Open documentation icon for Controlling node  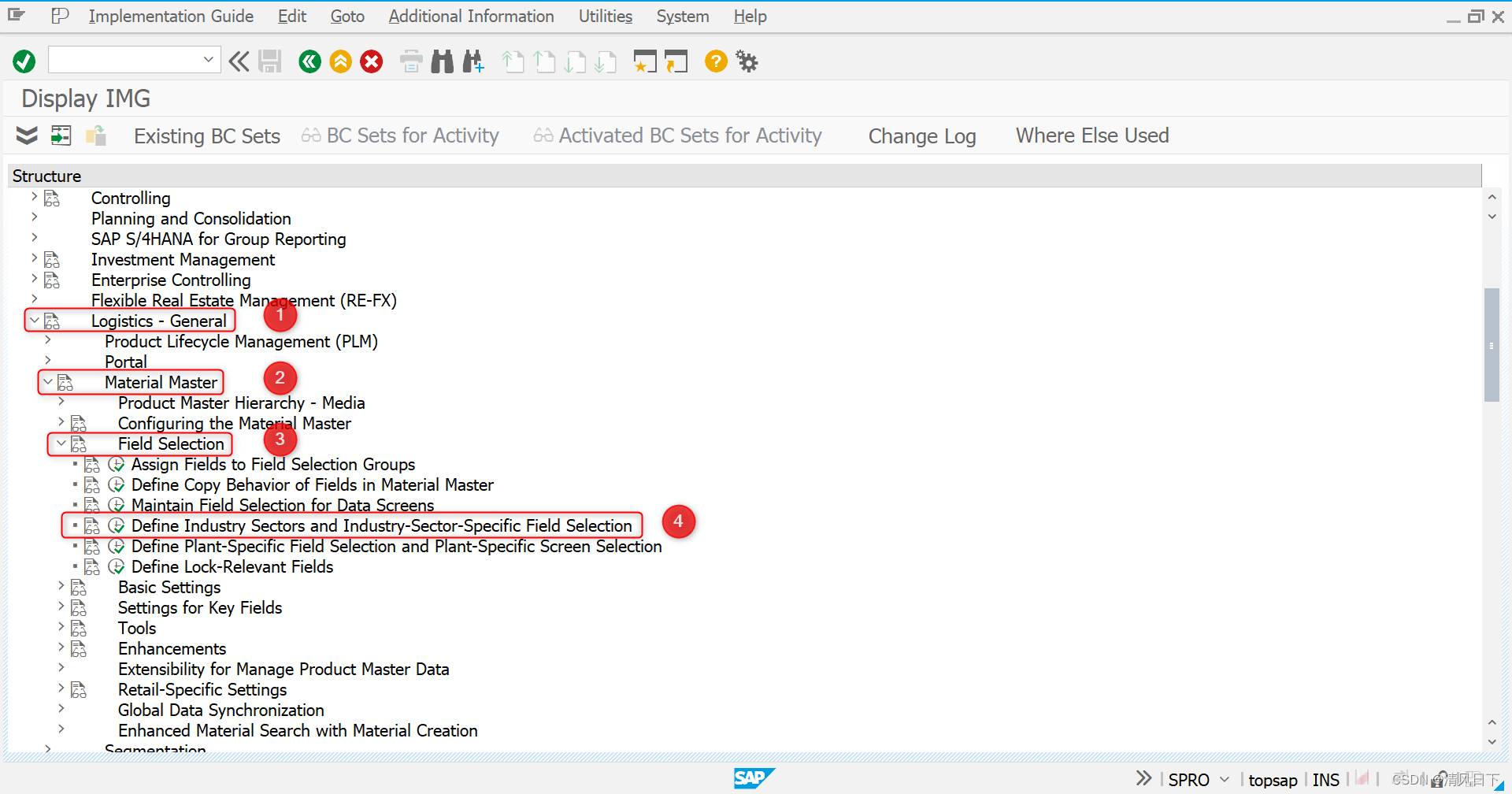point(52,198)
